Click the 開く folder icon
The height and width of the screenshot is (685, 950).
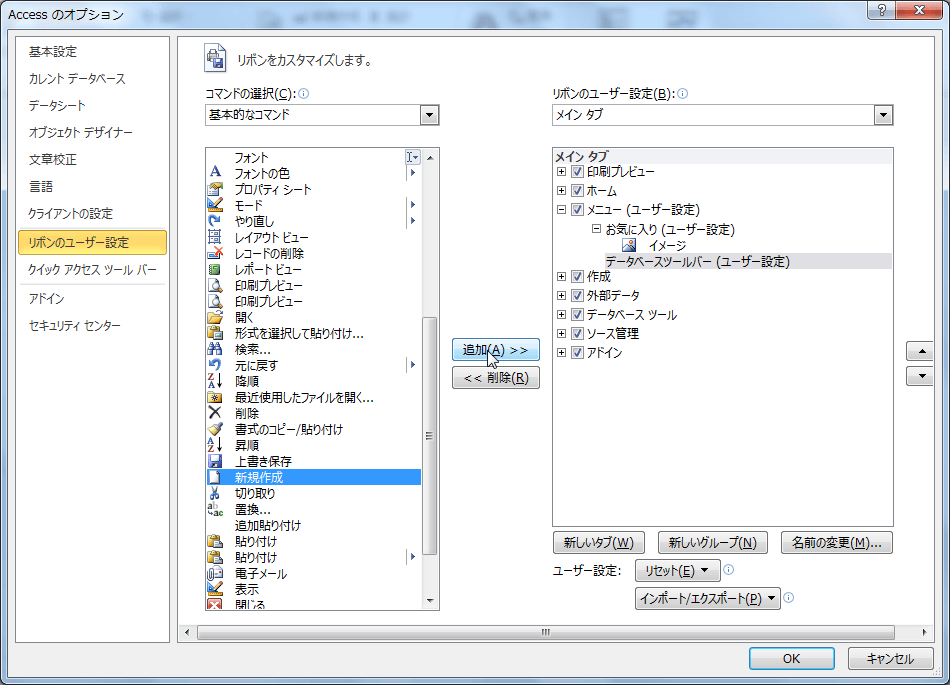pos(215,317)
